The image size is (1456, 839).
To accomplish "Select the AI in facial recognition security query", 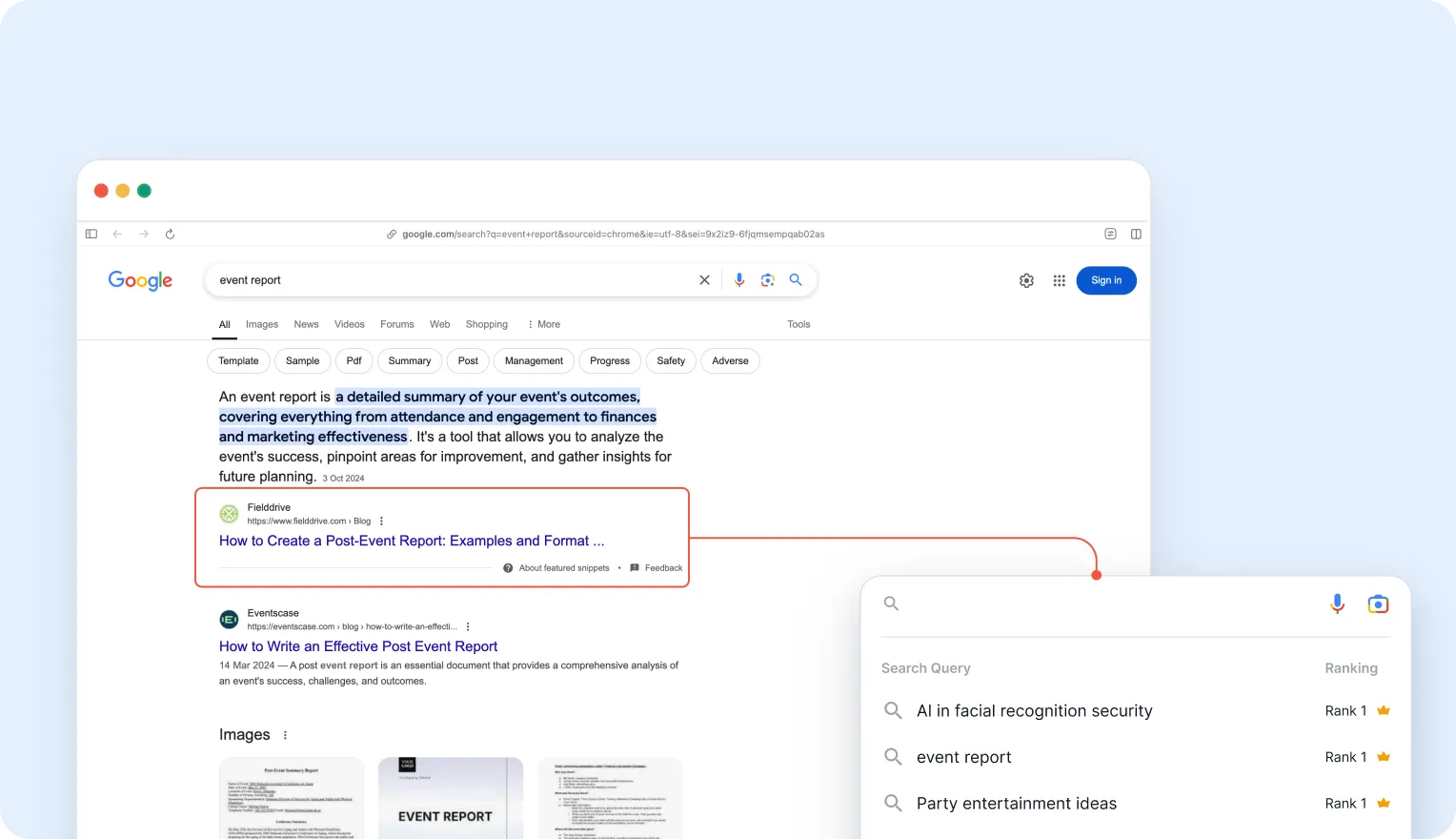I will tap(1034, 711).
